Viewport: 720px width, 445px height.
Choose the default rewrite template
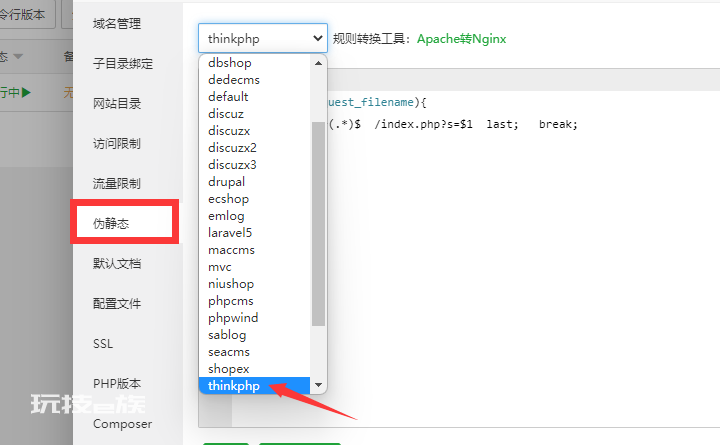255,96
